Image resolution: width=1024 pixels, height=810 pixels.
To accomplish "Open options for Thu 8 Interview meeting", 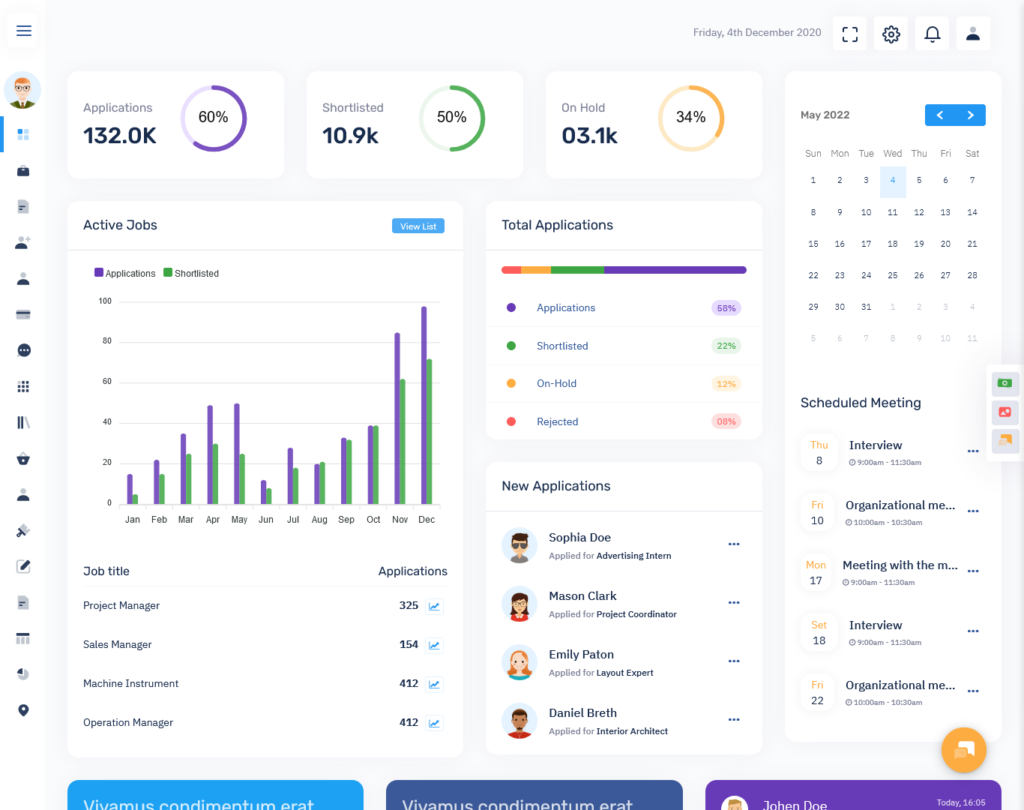I will (973, 451).
